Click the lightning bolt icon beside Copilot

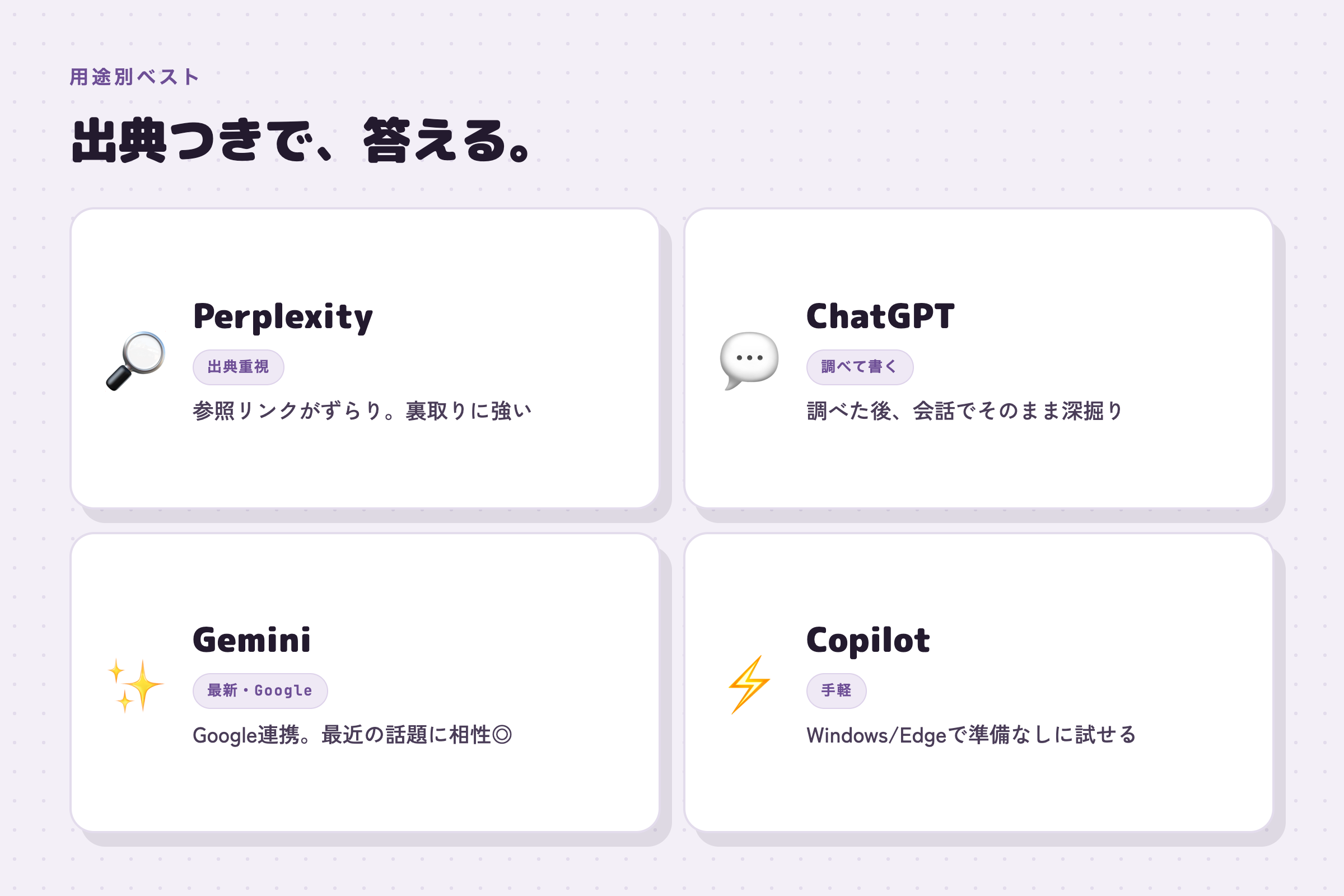coord(749,684)
